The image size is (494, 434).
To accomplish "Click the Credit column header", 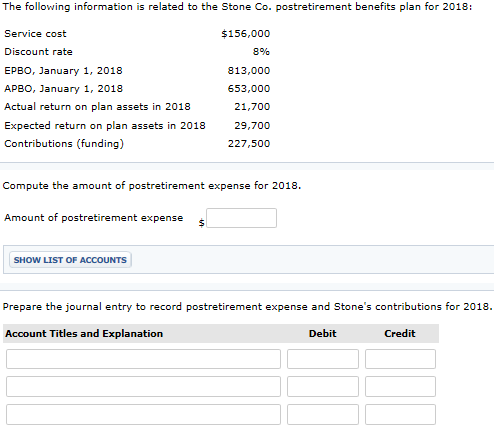I will [x=400, y=334].
